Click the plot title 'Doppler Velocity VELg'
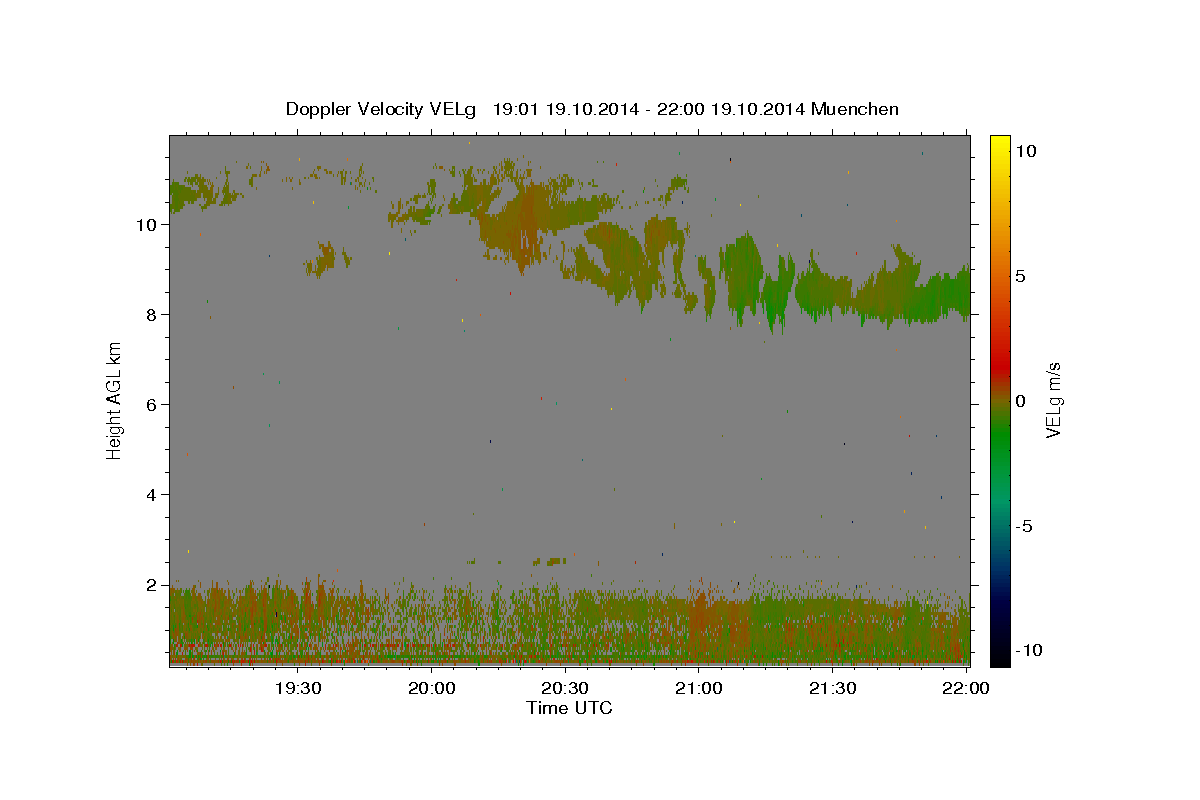Image resolution: width=1200 pixels, height=800 pixels. point(382,109)
